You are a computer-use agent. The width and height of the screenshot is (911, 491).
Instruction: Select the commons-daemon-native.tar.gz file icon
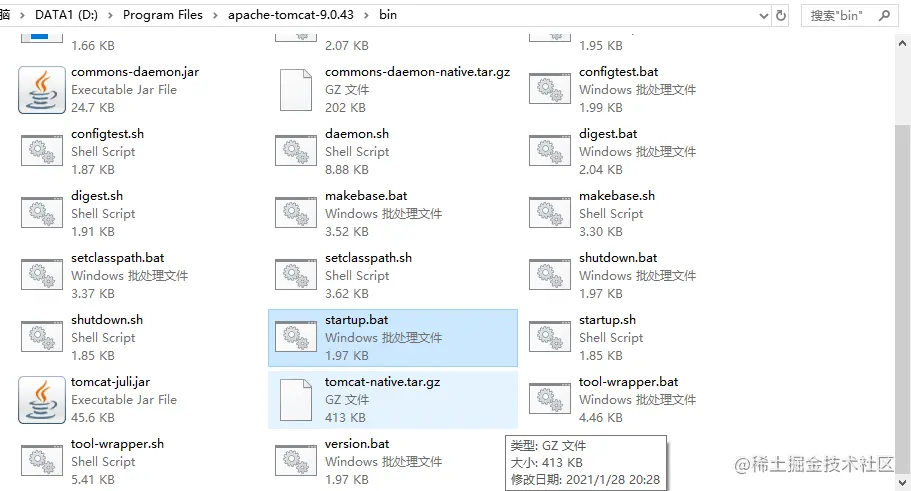[296, 89]
